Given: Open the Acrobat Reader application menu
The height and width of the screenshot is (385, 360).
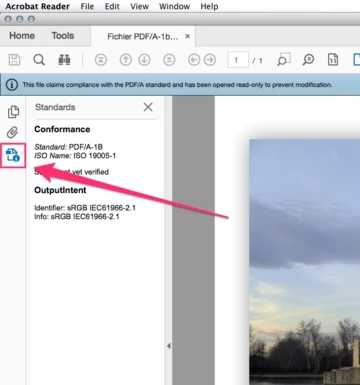Looking at the screenshot, I should (x=38, y=6).
